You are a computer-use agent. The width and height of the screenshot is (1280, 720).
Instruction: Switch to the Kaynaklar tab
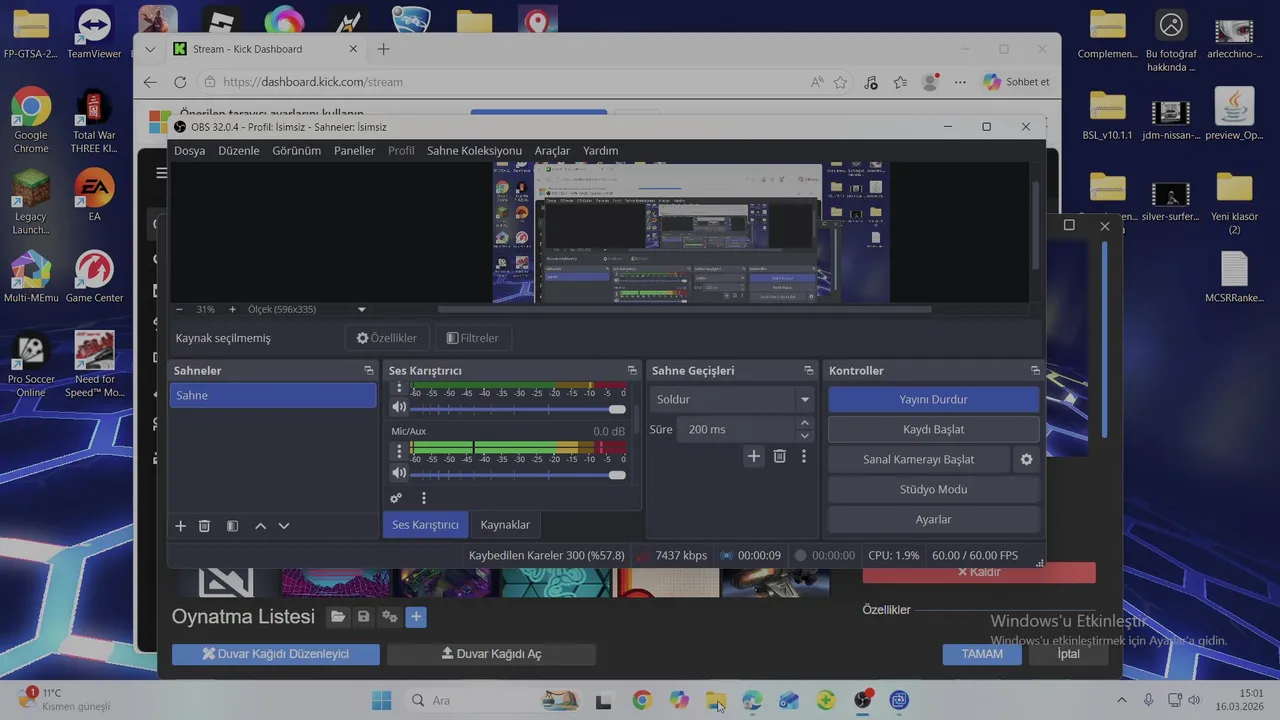coord(505,525)
